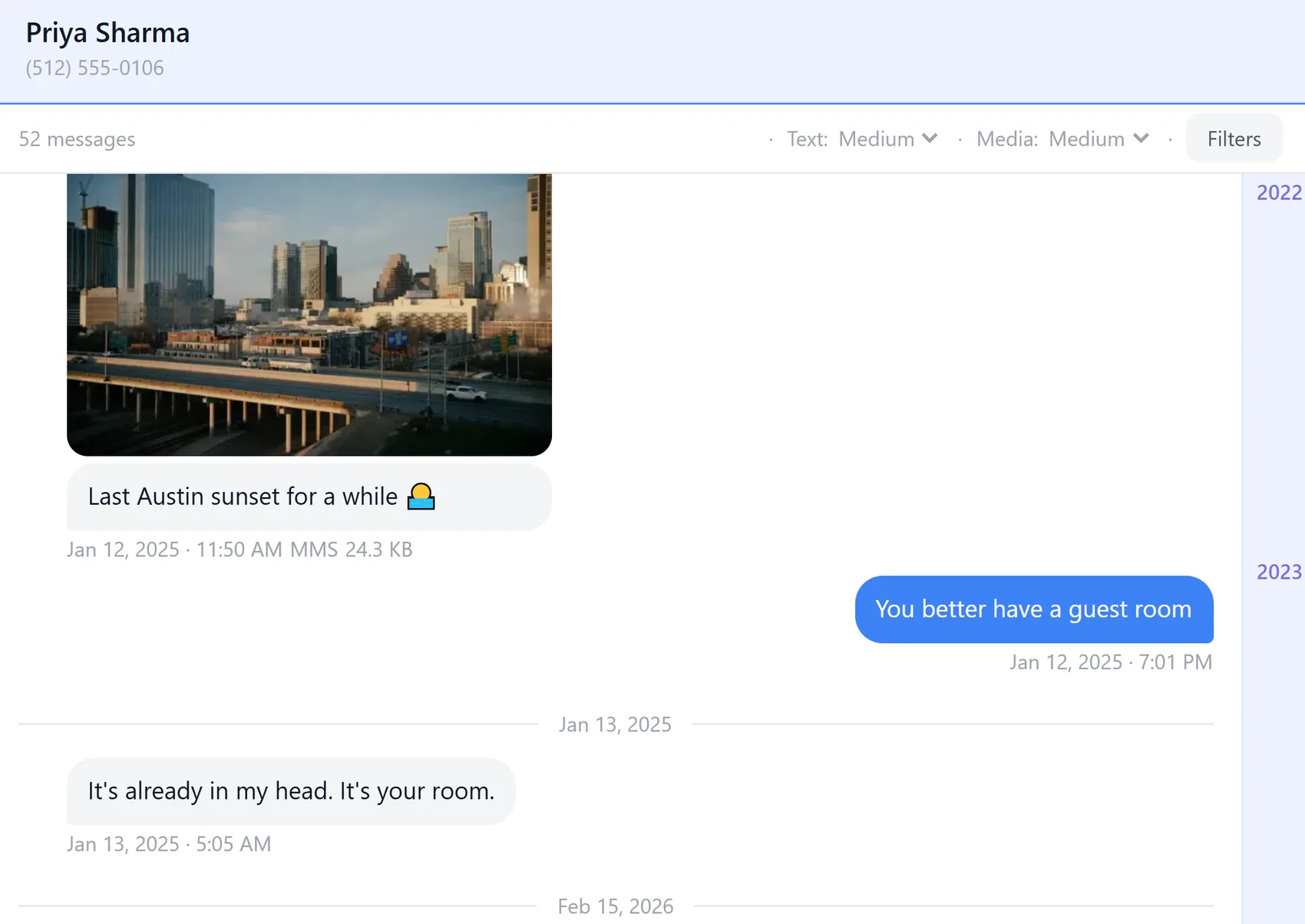Open the Austin skyline photo attachment
1305x924 pixels.
(309, 315)
